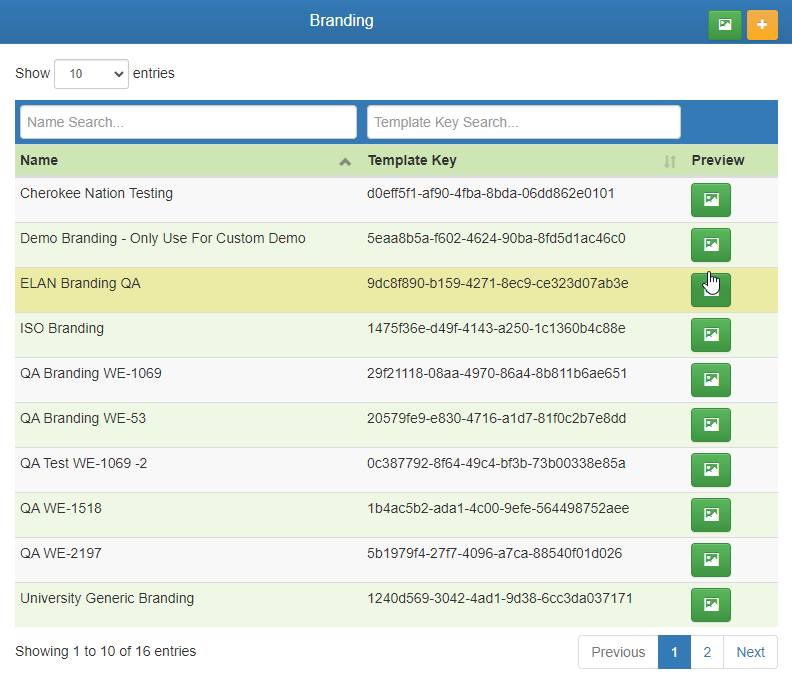
Task: Click the Template Key Search field
Action: coord(523,122)
